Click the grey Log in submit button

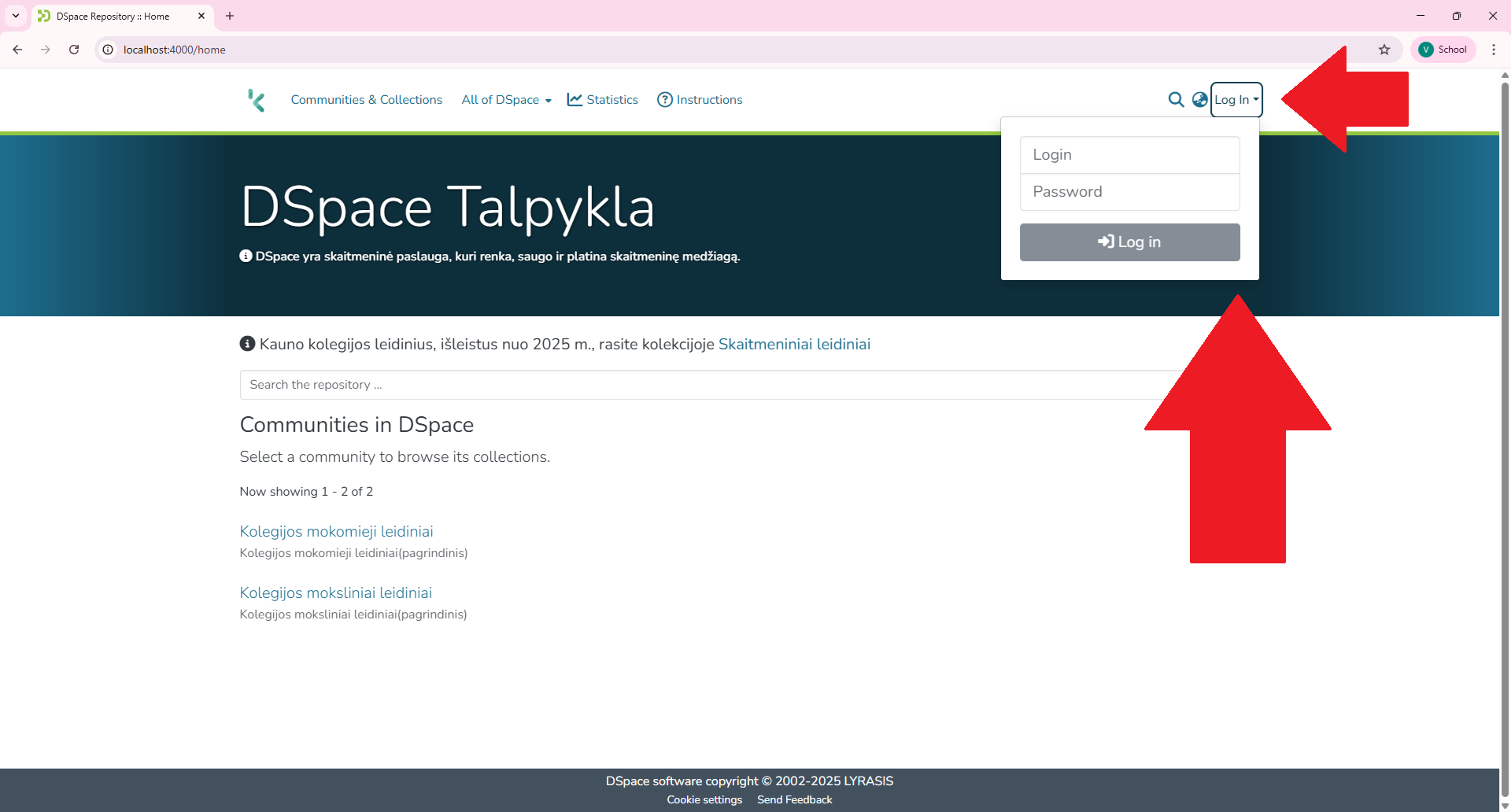pyautogui.click(x=1130, y=242)
